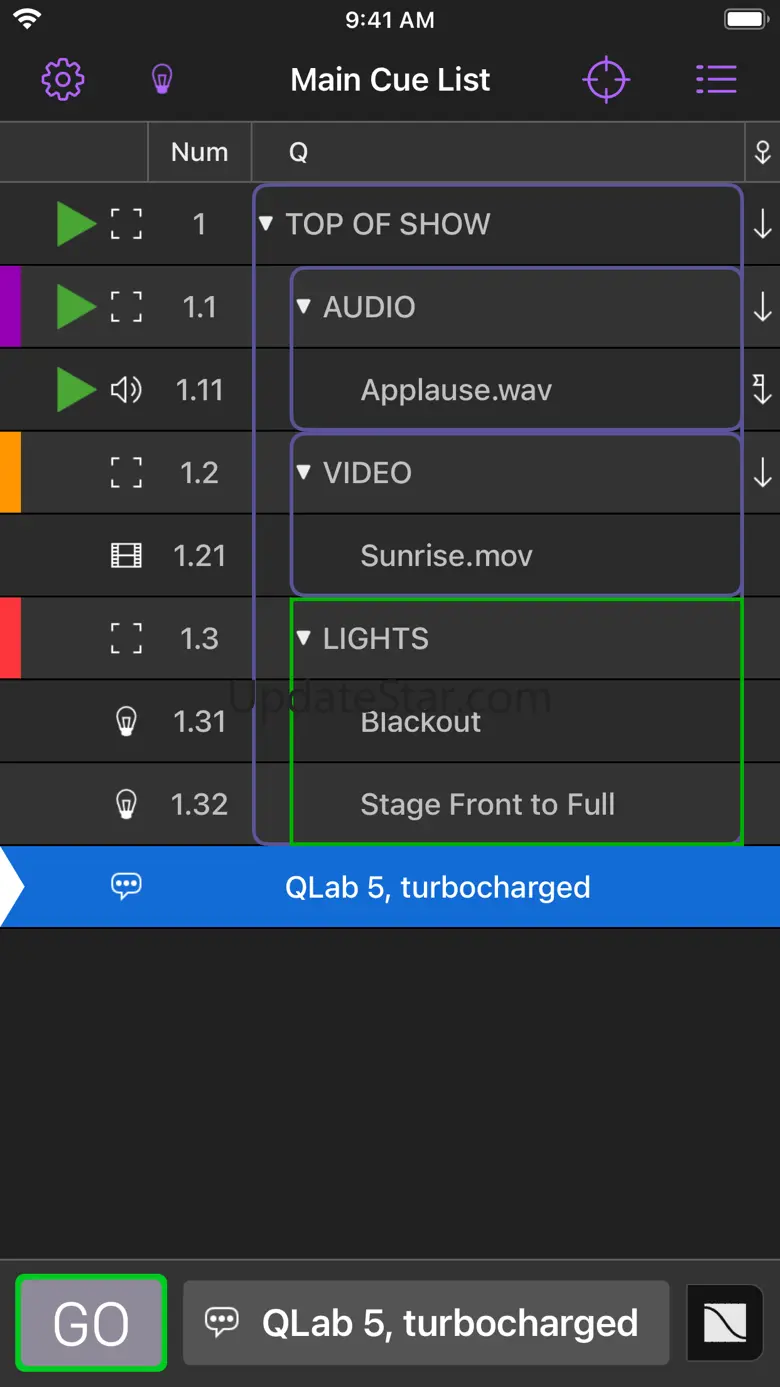Open the fade curve icon at bottom right
This screenshot has height=1387, width=780.
pyautogui.click(x=725, y=1323)
